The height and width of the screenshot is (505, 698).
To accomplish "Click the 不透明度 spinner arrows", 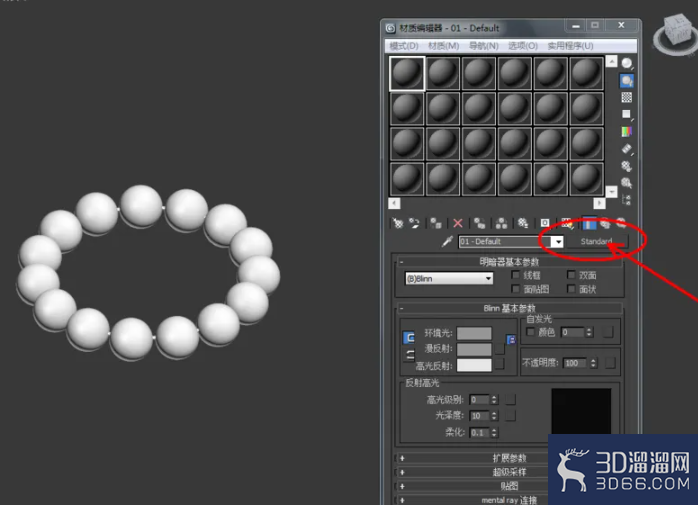I will coord(593,363).
